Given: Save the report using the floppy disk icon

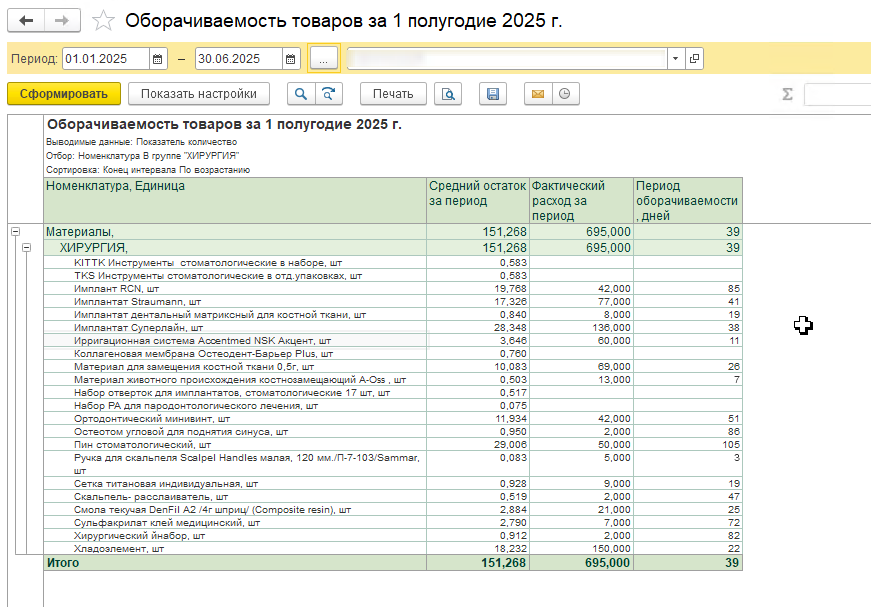Looking at the screenshot, I should 493,94.
